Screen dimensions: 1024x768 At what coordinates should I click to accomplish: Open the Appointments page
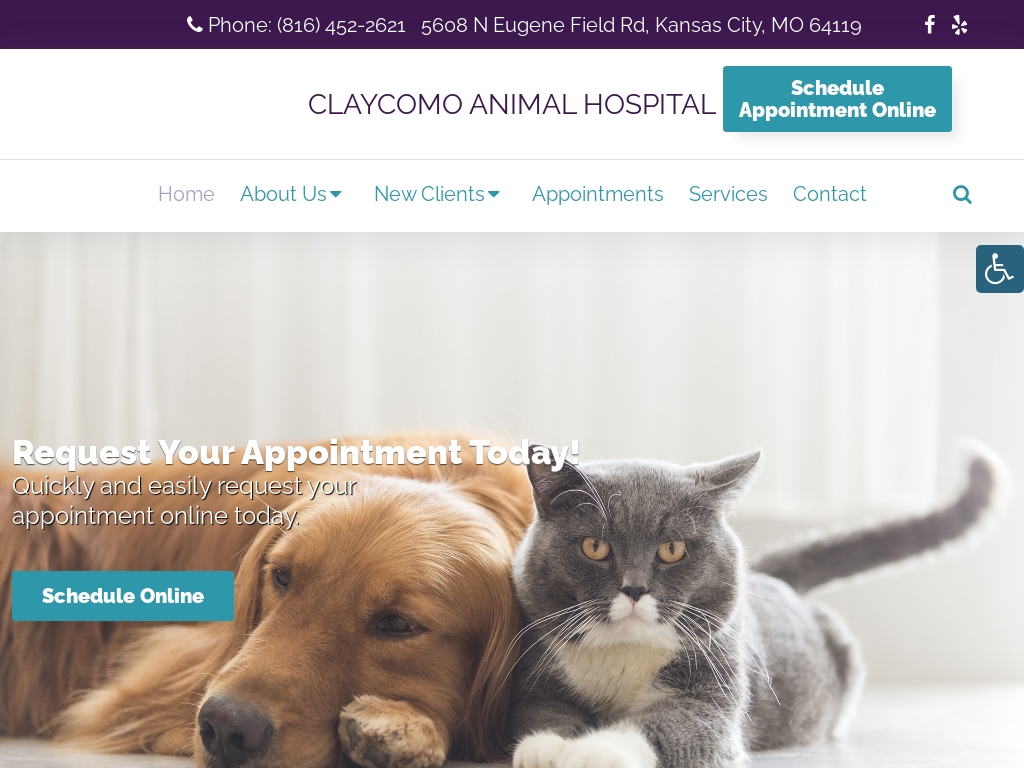pyautogui.click(x=598, y=194)
